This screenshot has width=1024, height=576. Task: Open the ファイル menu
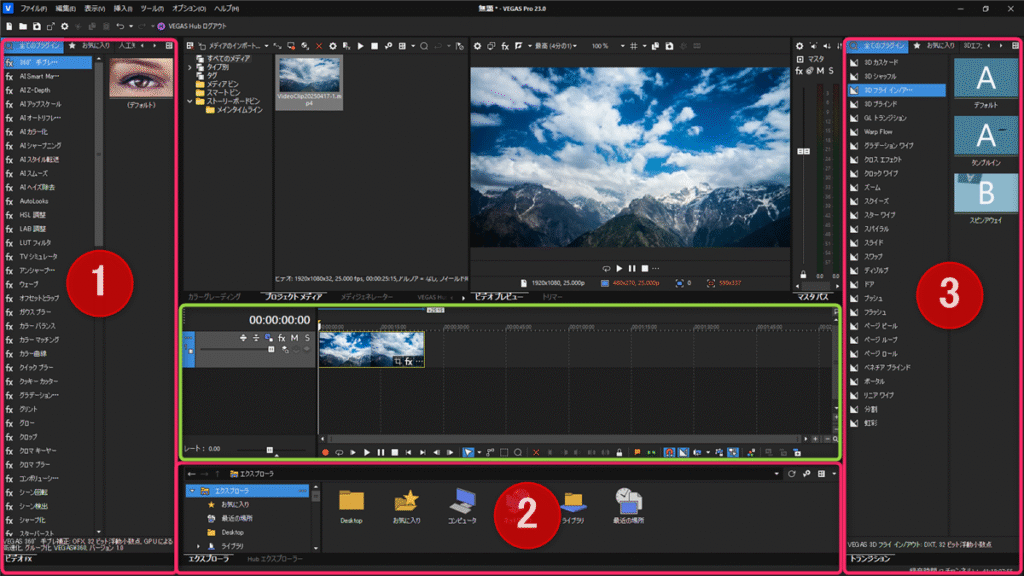[33, 8]
